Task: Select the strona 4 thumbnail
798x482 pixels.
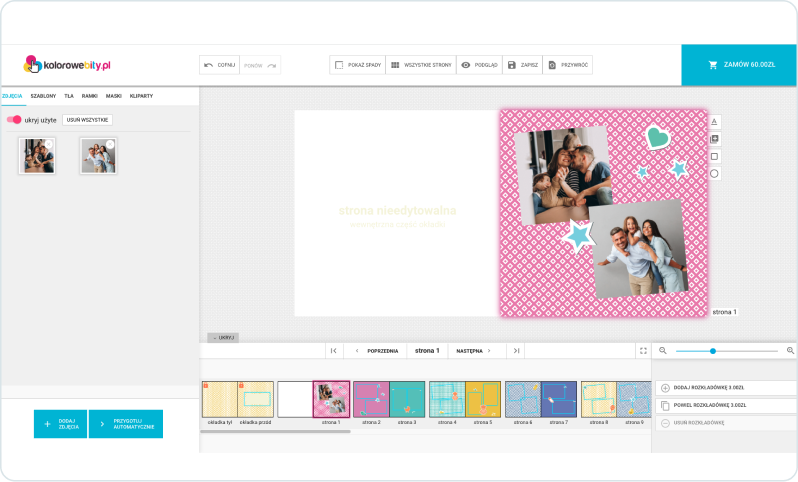Action: pyautogui.click(x=446, y=399)
